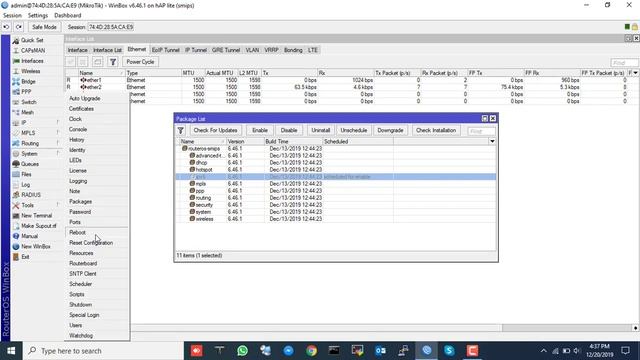Click Make Supout.rif in the sidebar
This screenshot has height=360, width=640.
38,226
